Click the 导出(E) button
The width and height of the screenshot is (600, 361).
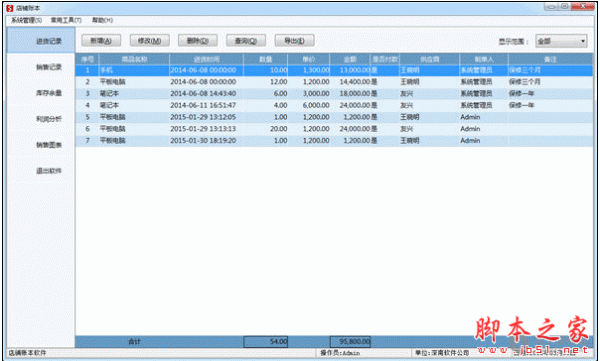[x=295, y=41]
